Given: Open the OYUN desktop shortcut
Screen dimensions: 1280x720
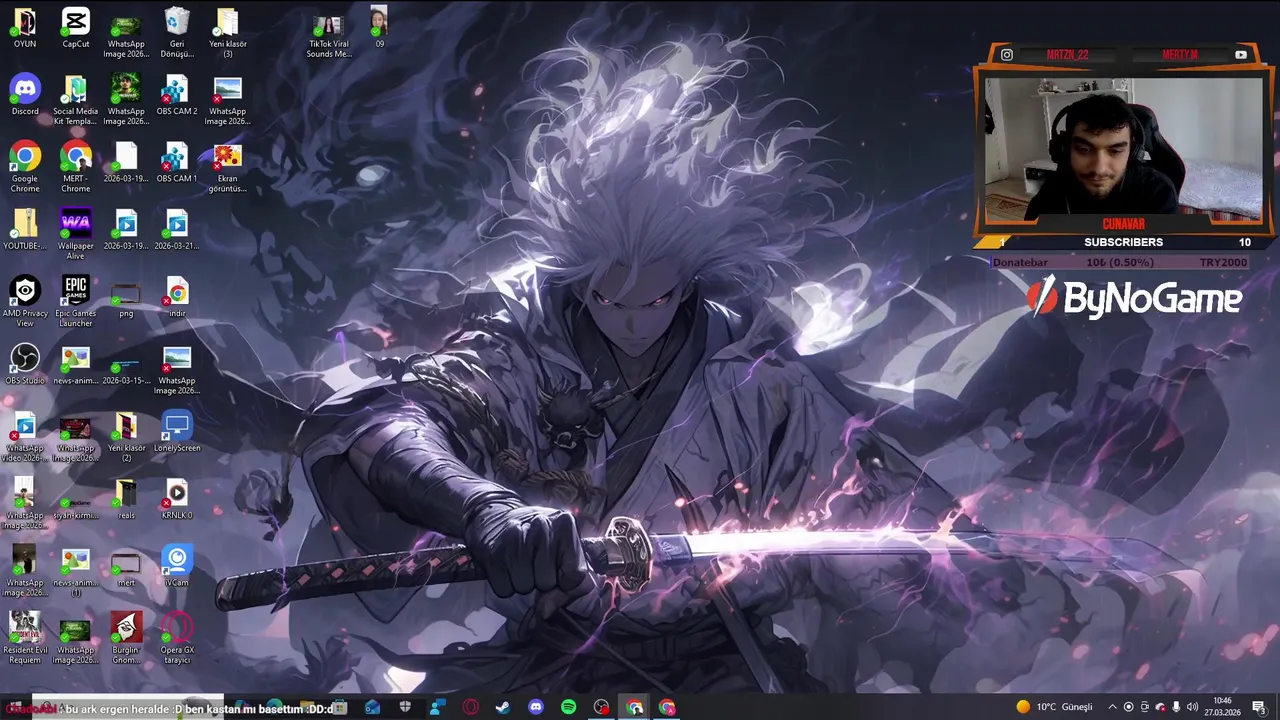Looking at the screenshot, I should coord(25,27).
